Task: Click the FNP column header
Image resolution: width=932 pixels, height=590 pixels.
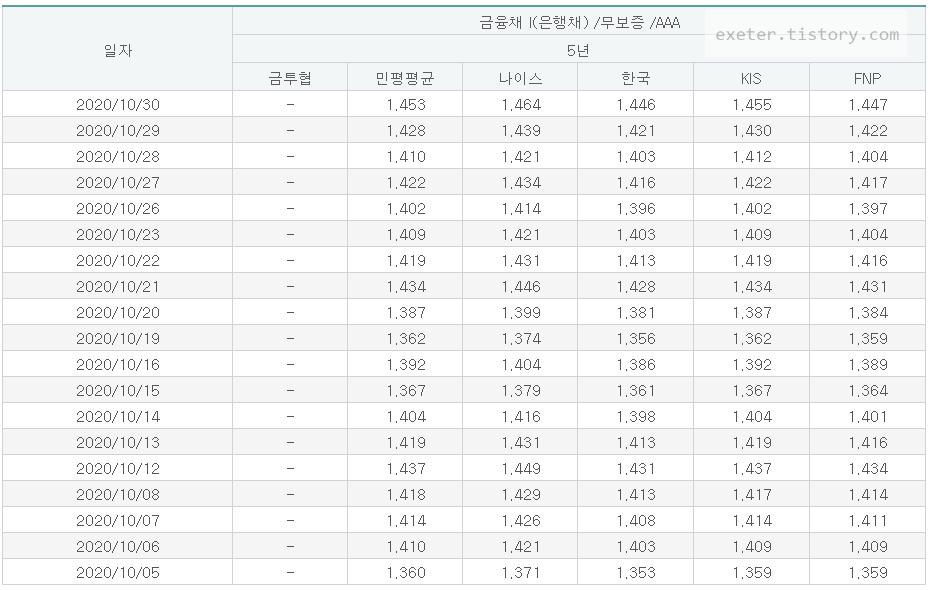Action: tap(867, 78)
